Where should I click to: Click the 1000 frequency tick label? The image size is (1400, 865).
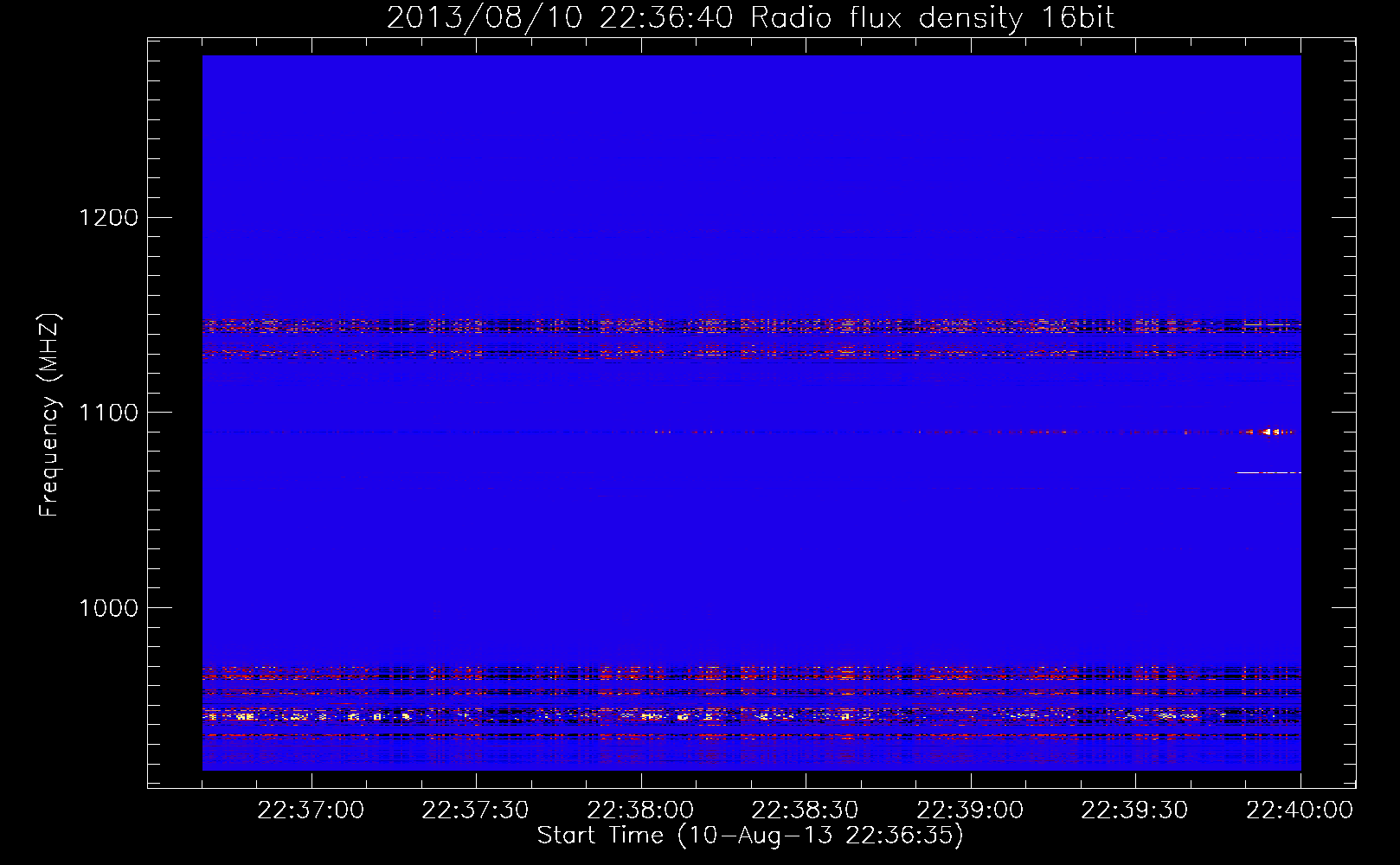[x=108, y=608]
